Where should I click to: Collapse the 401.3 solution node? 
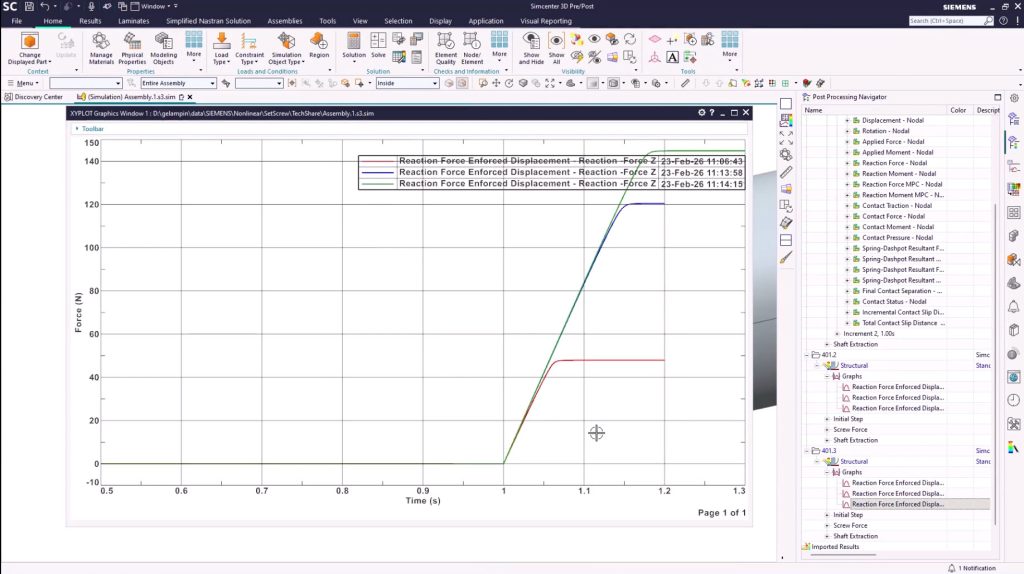(x=807, y=451)
